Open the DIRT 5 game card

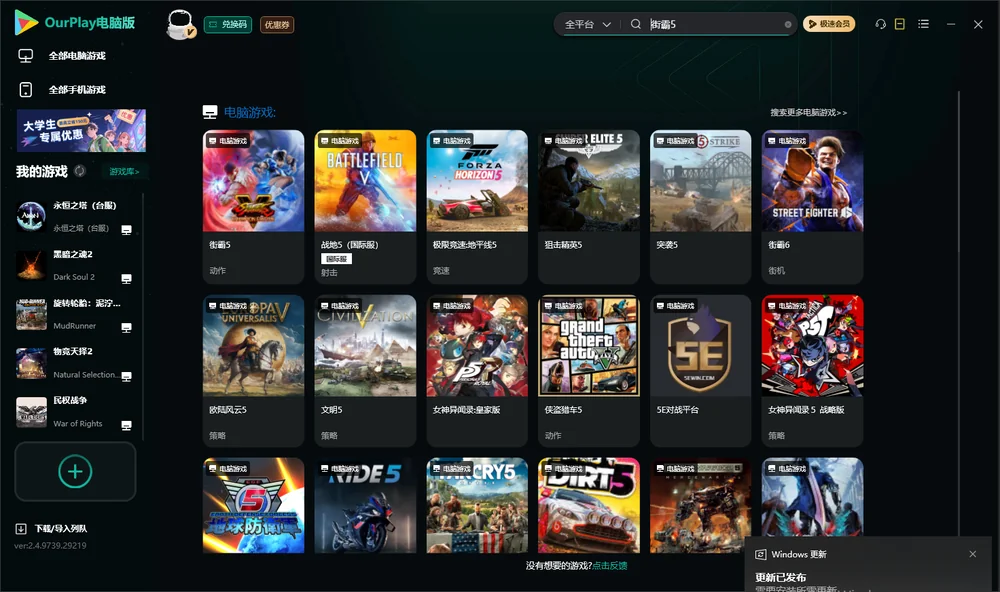point(589,505)
